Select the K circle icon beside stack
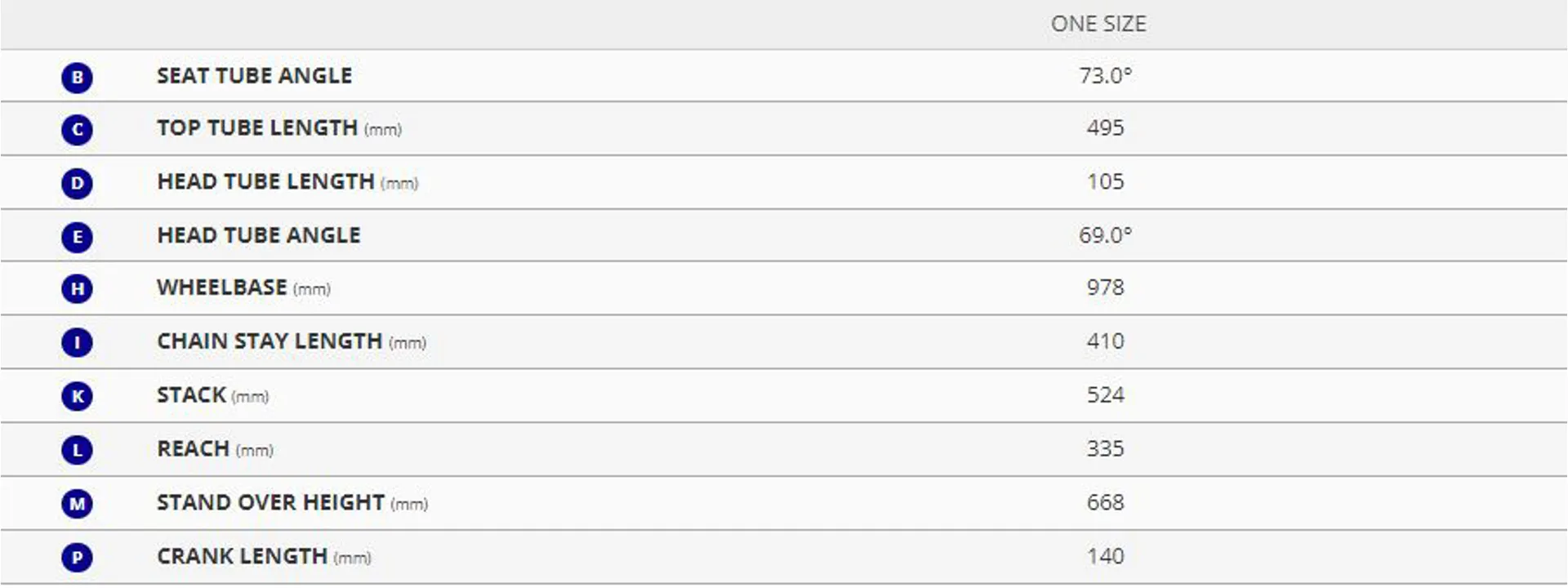 click(x=77, y=396)
